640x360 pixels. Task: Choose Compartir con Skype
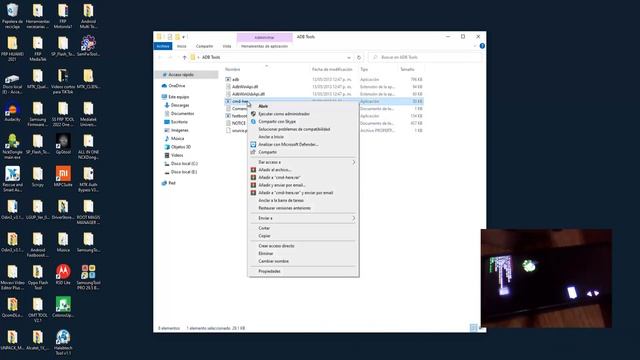[303, 122]
